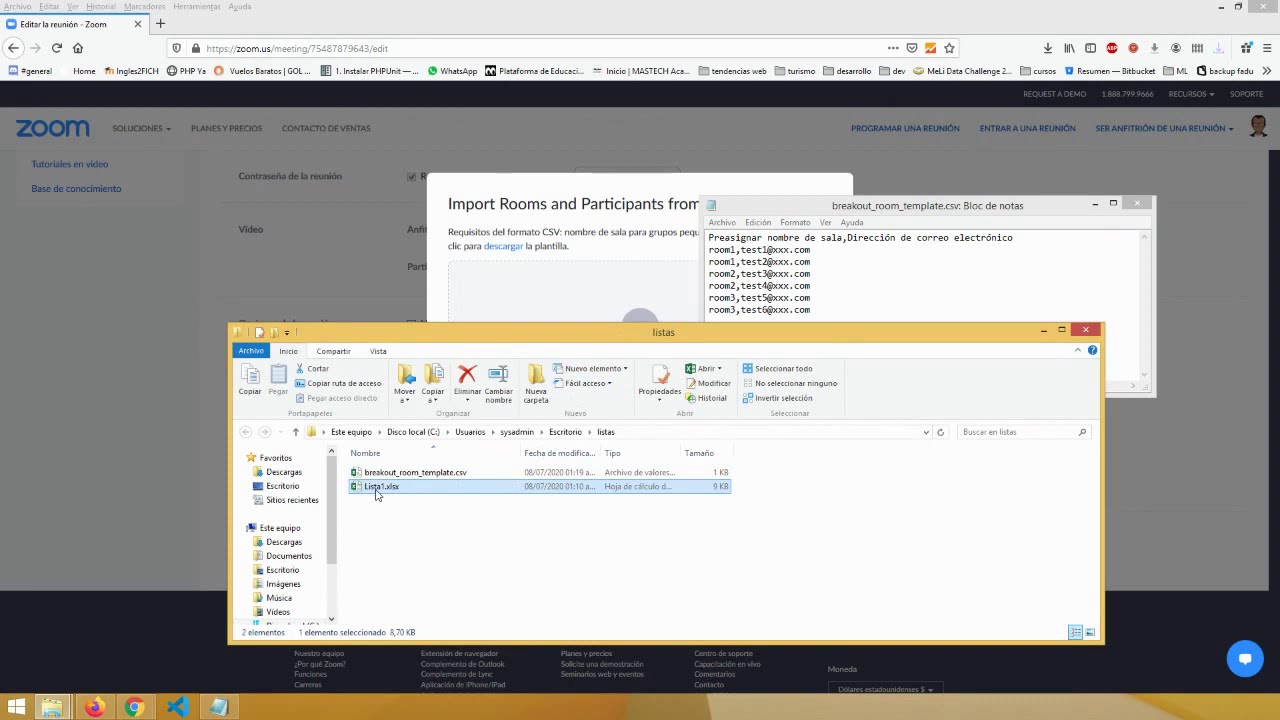Open the Archivo tab in Explorer
The image size is (1280, 720).
coord(251,351)
